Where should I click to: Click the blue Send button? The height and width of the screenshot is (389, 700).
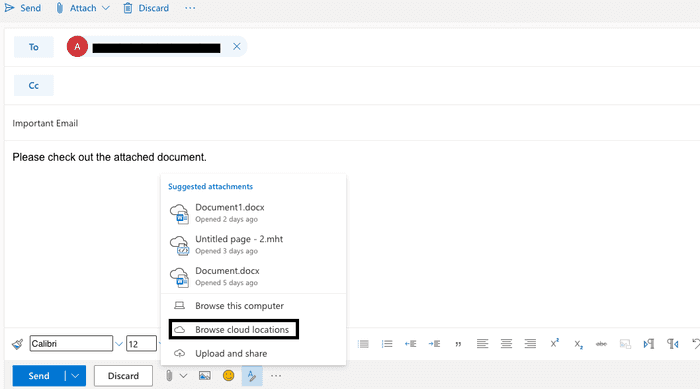click(x=39, y=376)
